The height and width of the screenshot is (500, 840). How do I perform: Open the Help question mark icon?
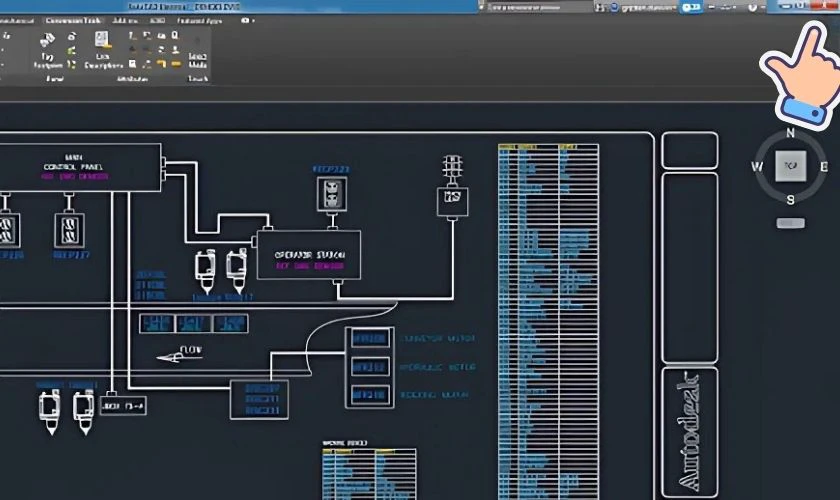(x=751, y=7)
